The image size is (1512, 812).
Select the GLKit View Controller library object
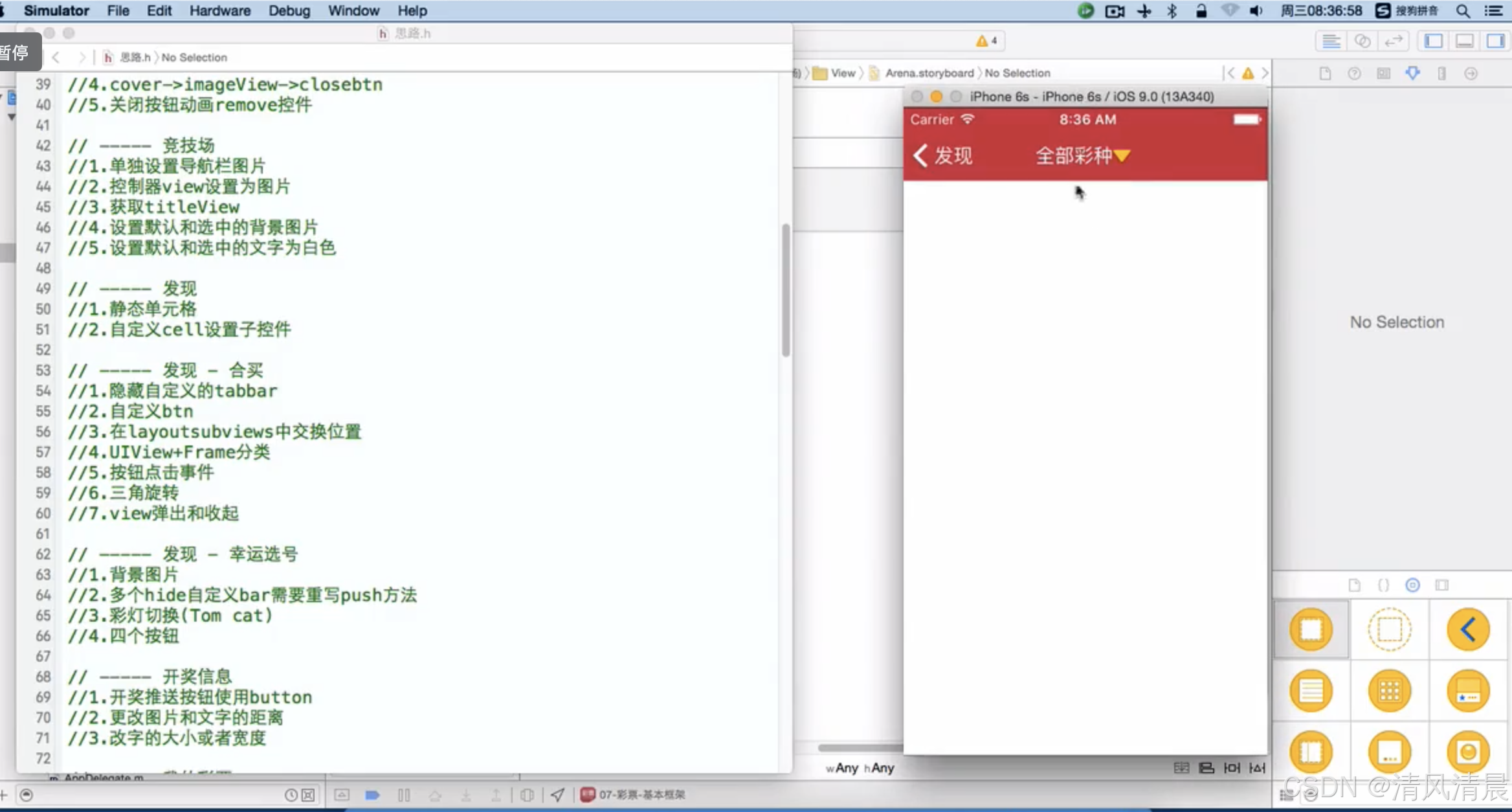click(x=1468, y=752)
